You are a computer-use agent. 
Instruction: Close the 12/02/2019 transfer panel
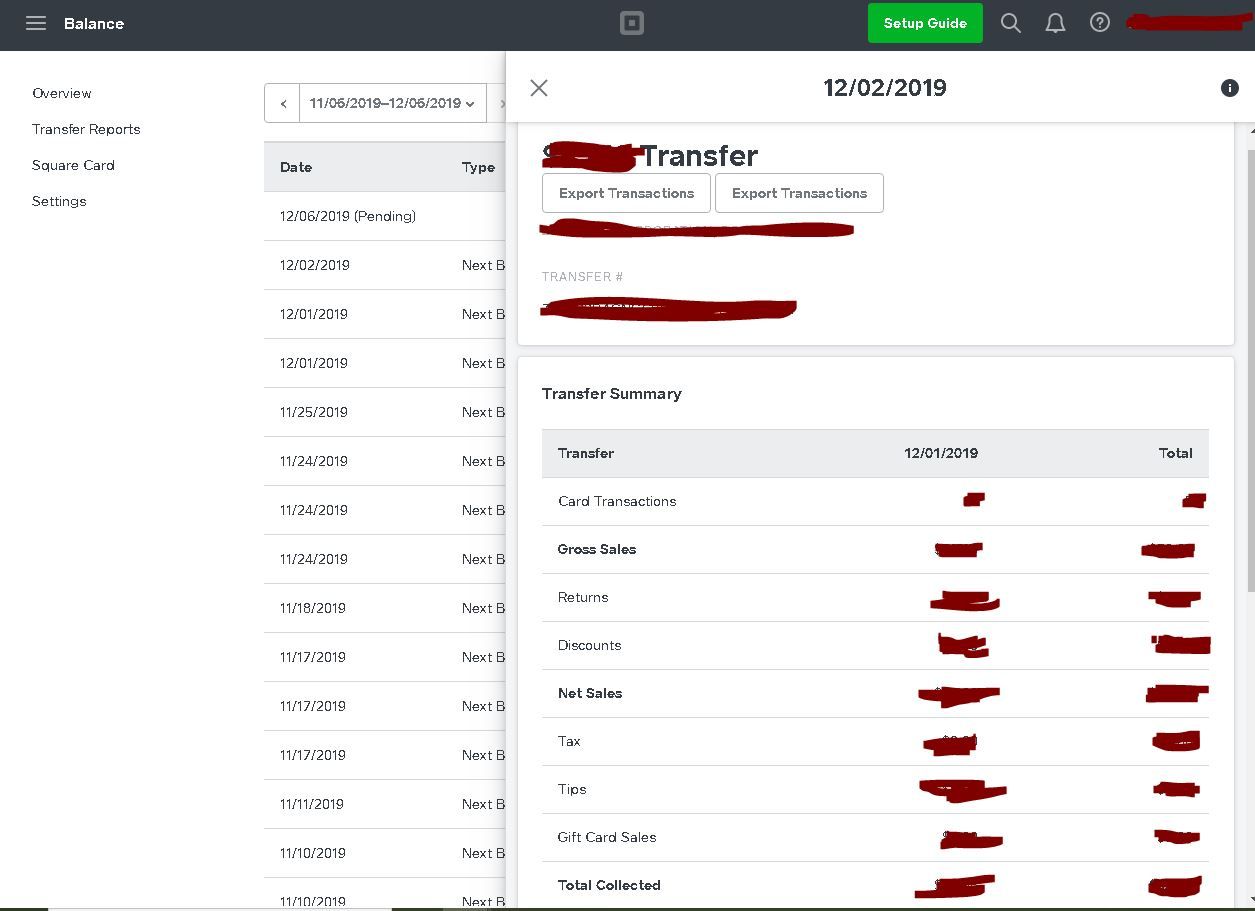click(x=539, y=88)
